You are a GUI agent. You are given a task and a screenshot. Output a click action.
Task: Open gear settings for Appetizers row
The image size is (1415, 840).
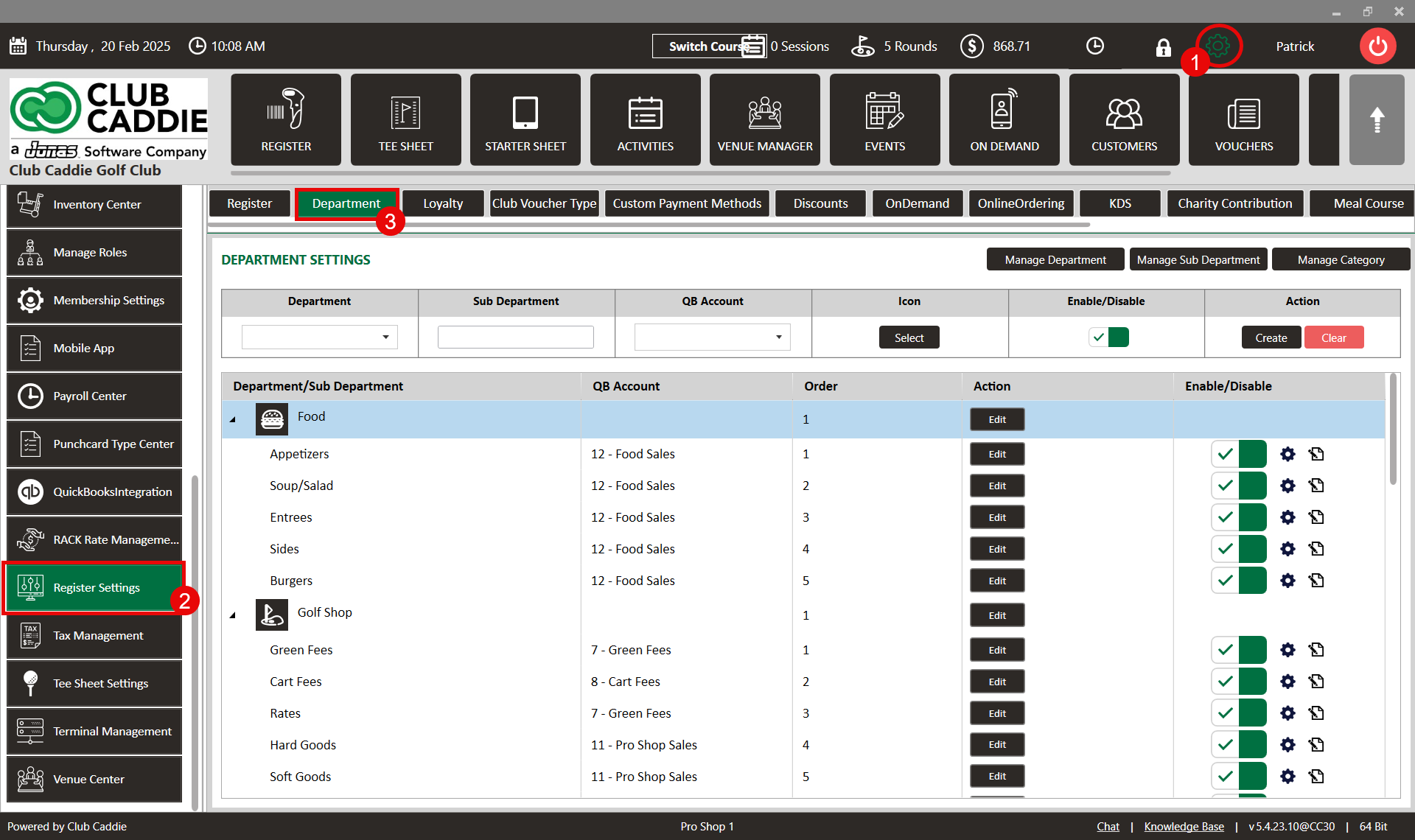1288,454
